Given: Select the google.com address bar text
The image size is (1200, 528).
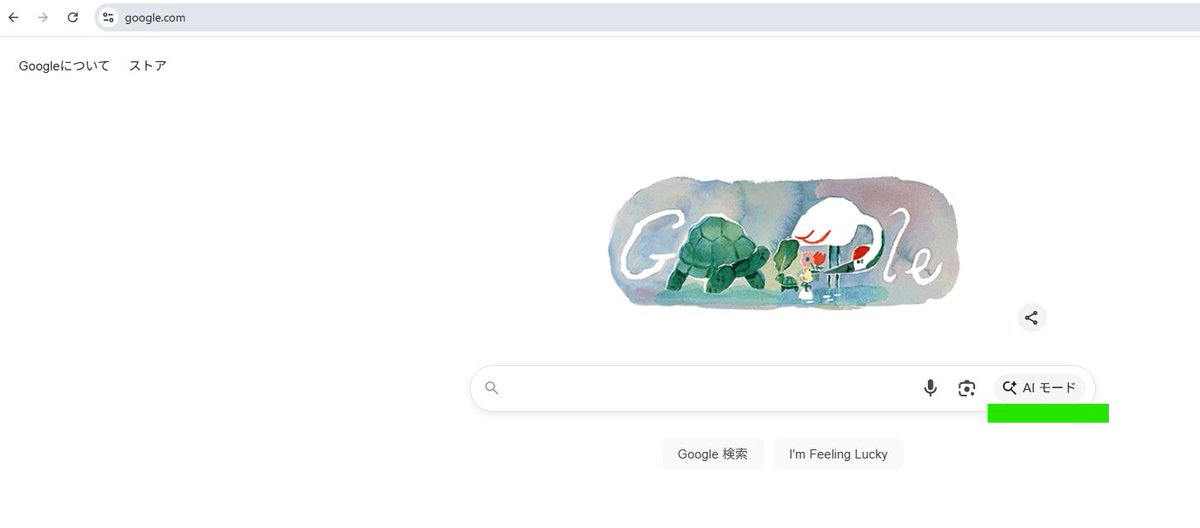Looking at the screenshot, I should tap(155, 18).
